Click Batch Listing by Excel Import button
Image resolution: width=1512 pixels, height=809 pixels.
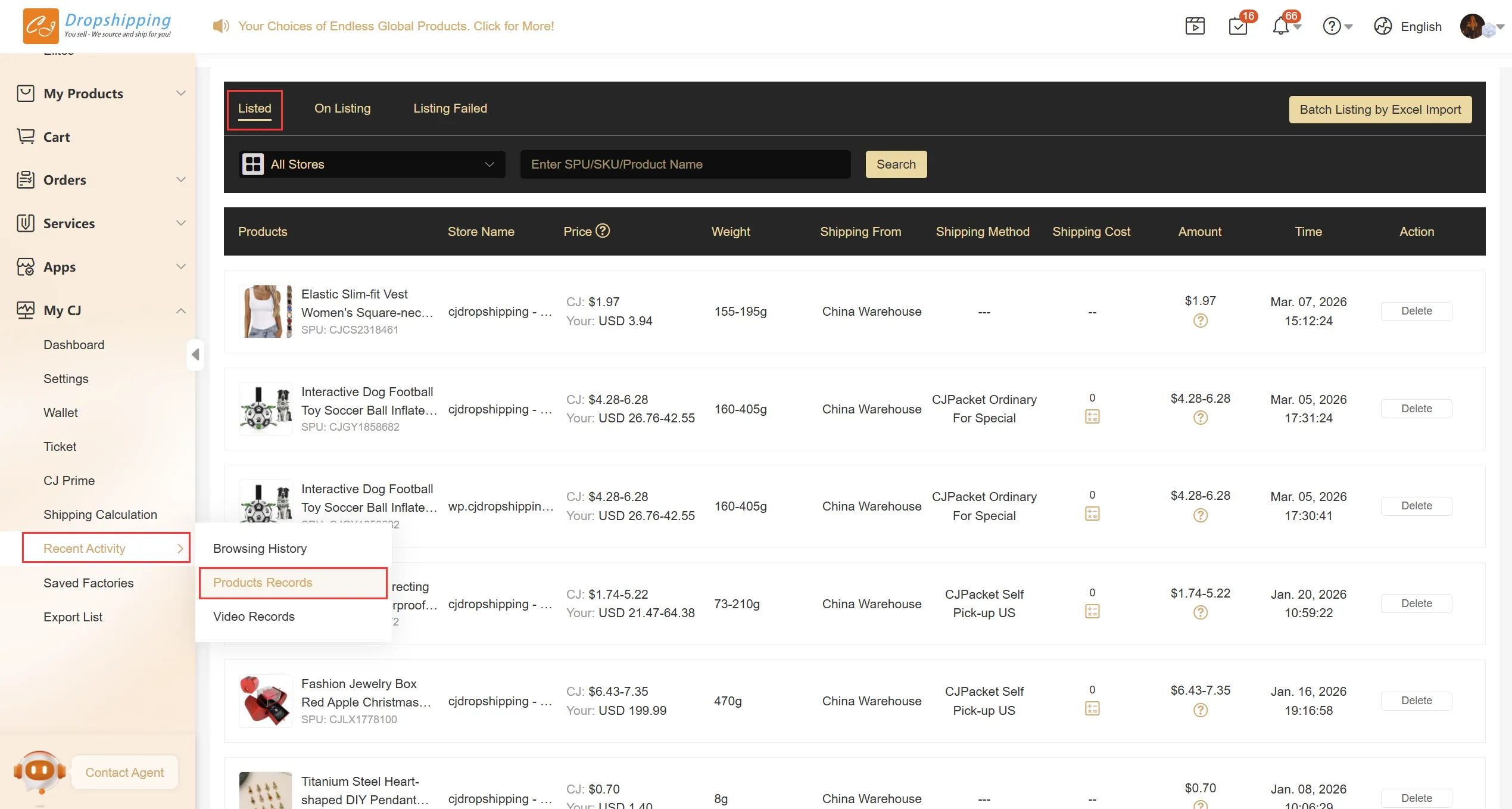tap(1380, 110)
